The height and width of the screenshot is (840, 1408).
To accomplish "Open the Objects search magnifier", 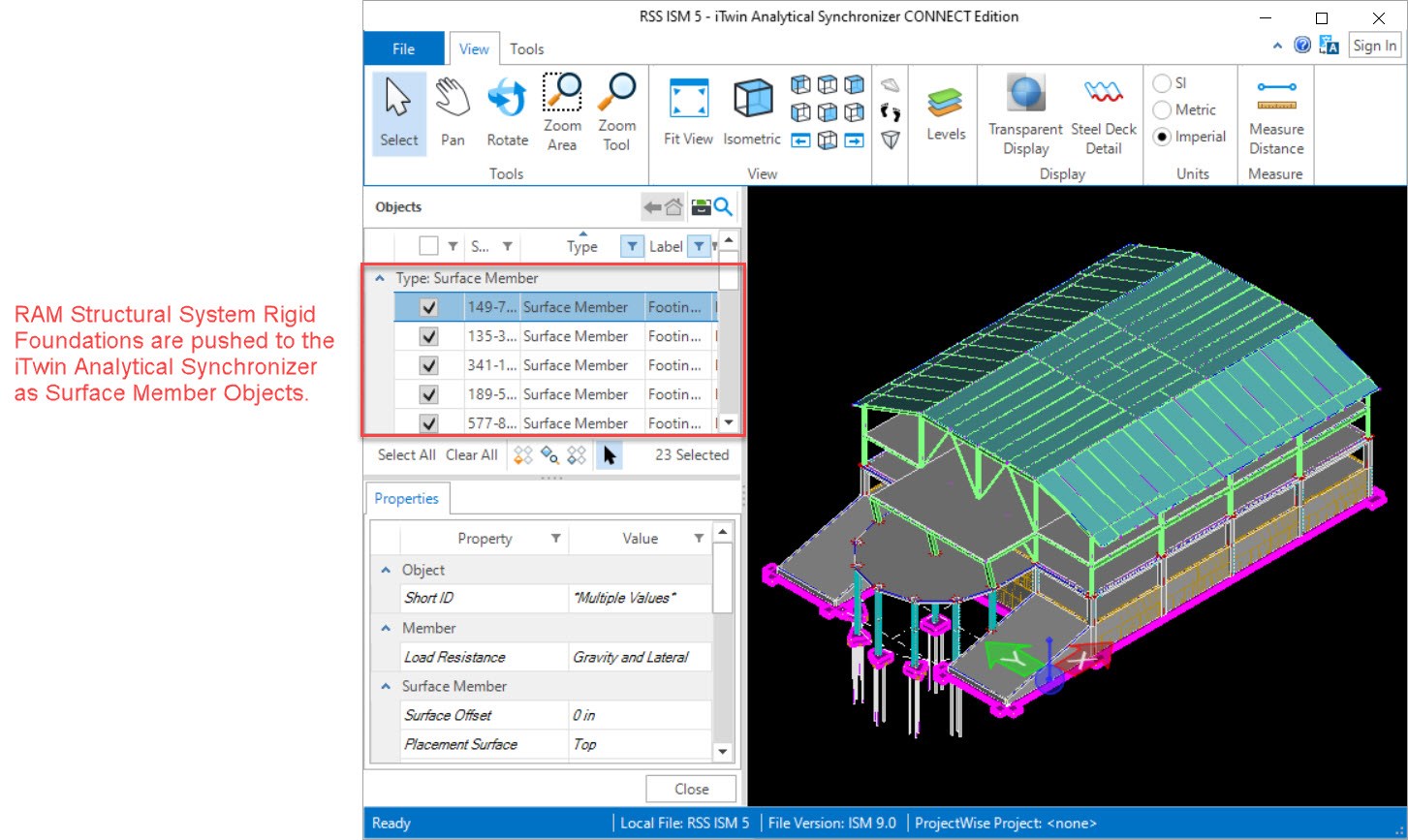I will coord(723,206).
